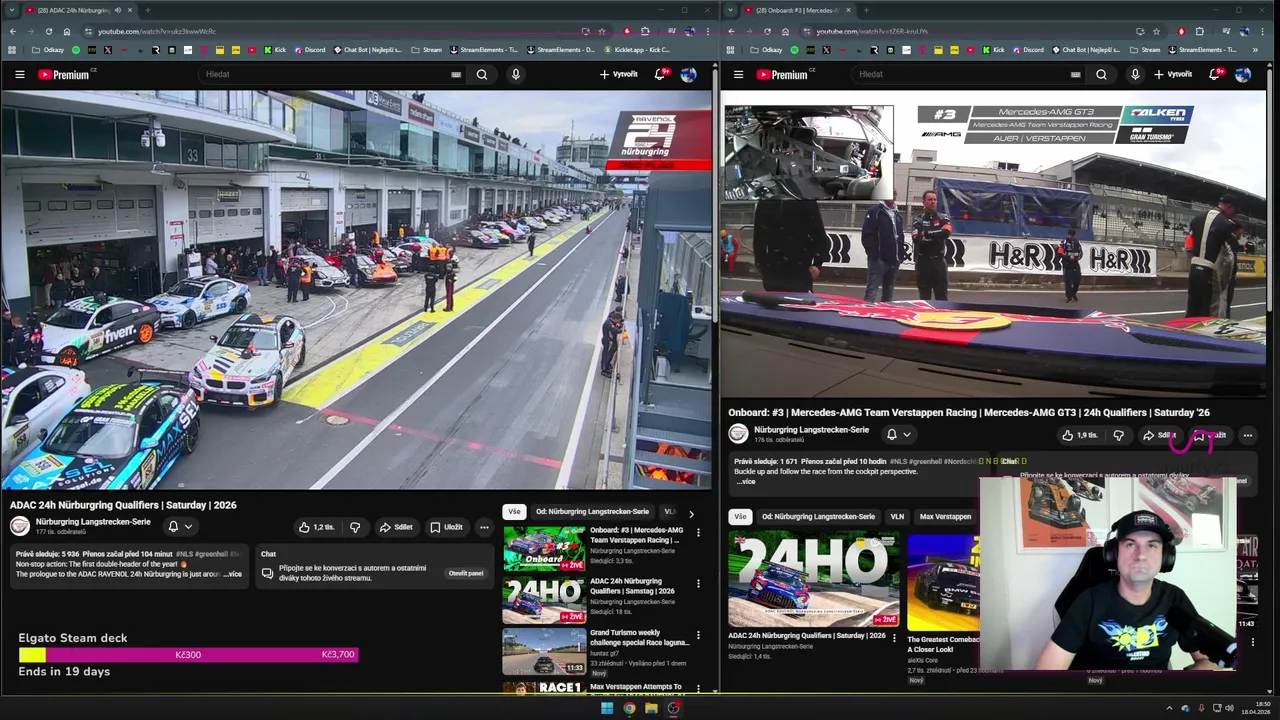Image resolution: width=1280 pixels, height=720 pixels.
Task: Click the left window search field Hledat
Action: pos(323,74)
